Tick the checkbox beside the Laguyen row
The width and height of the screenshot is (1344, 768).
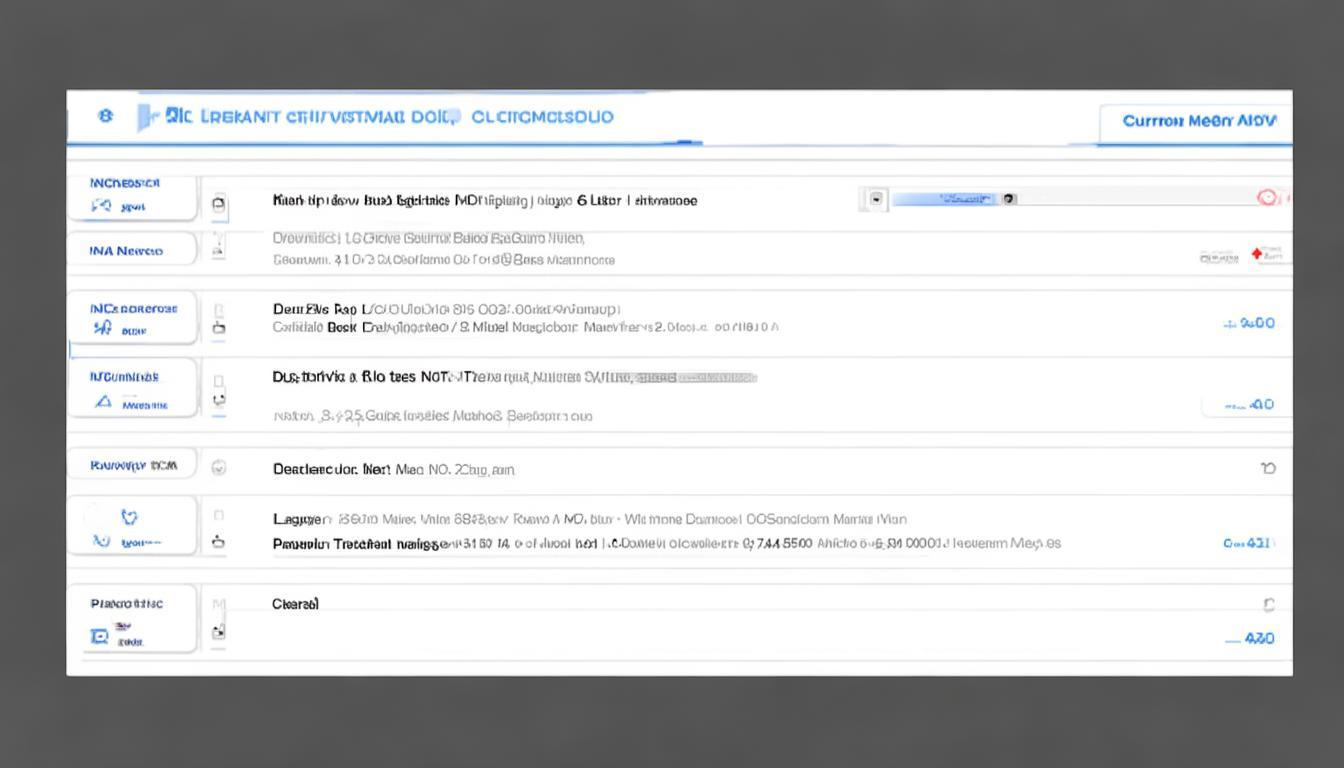219,516
